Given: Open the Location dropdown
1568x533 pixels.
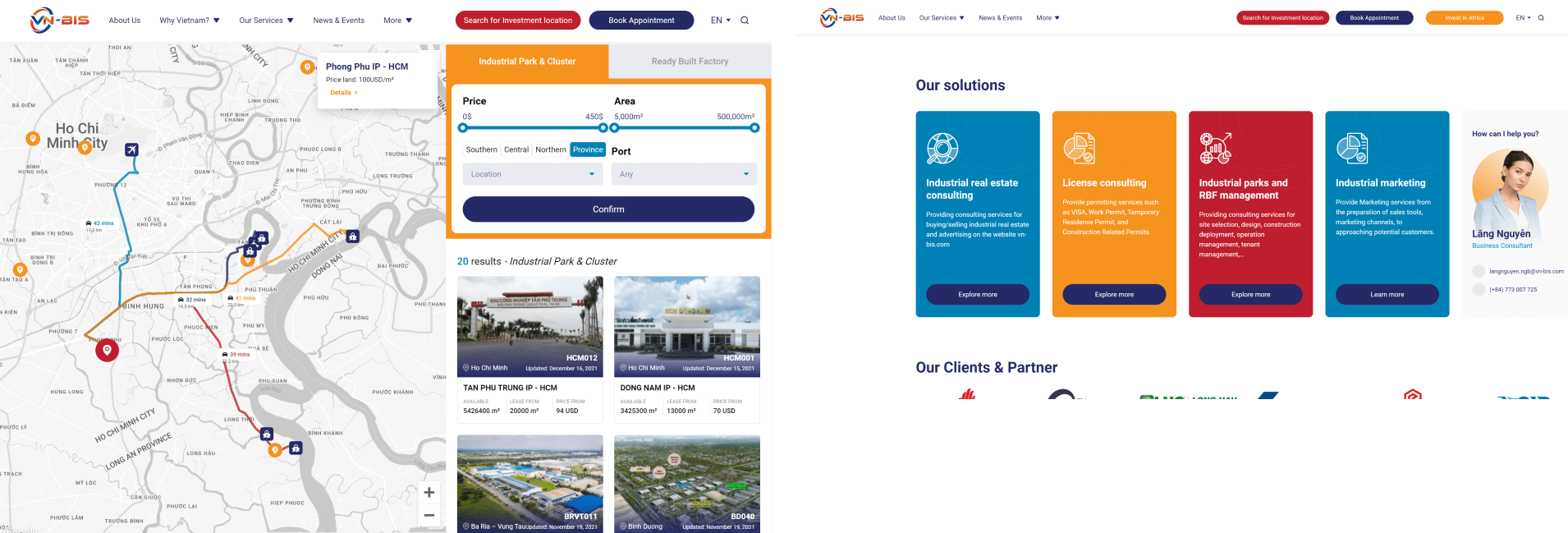Looking at the screenshot, I should (533, 174).
